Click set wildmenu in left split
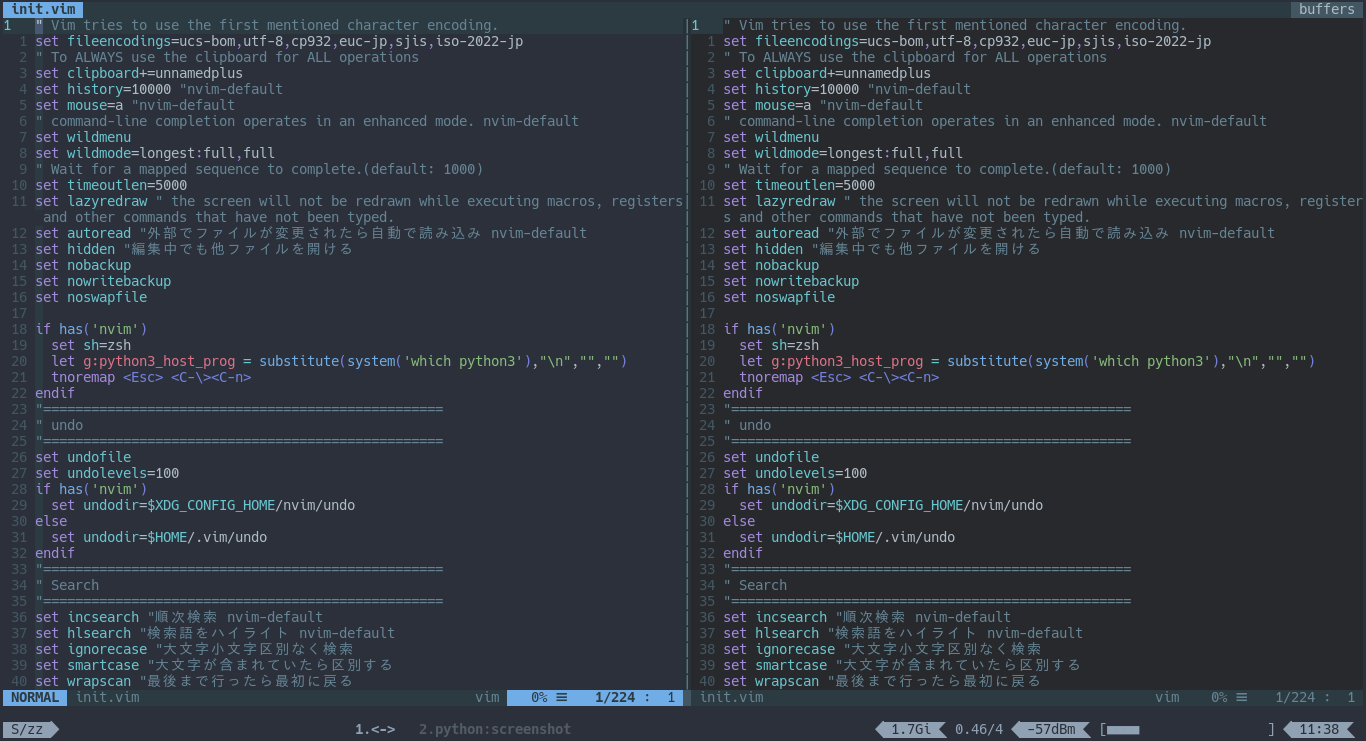This screenshot has height=741, width=1366. [x=83, y=137]
